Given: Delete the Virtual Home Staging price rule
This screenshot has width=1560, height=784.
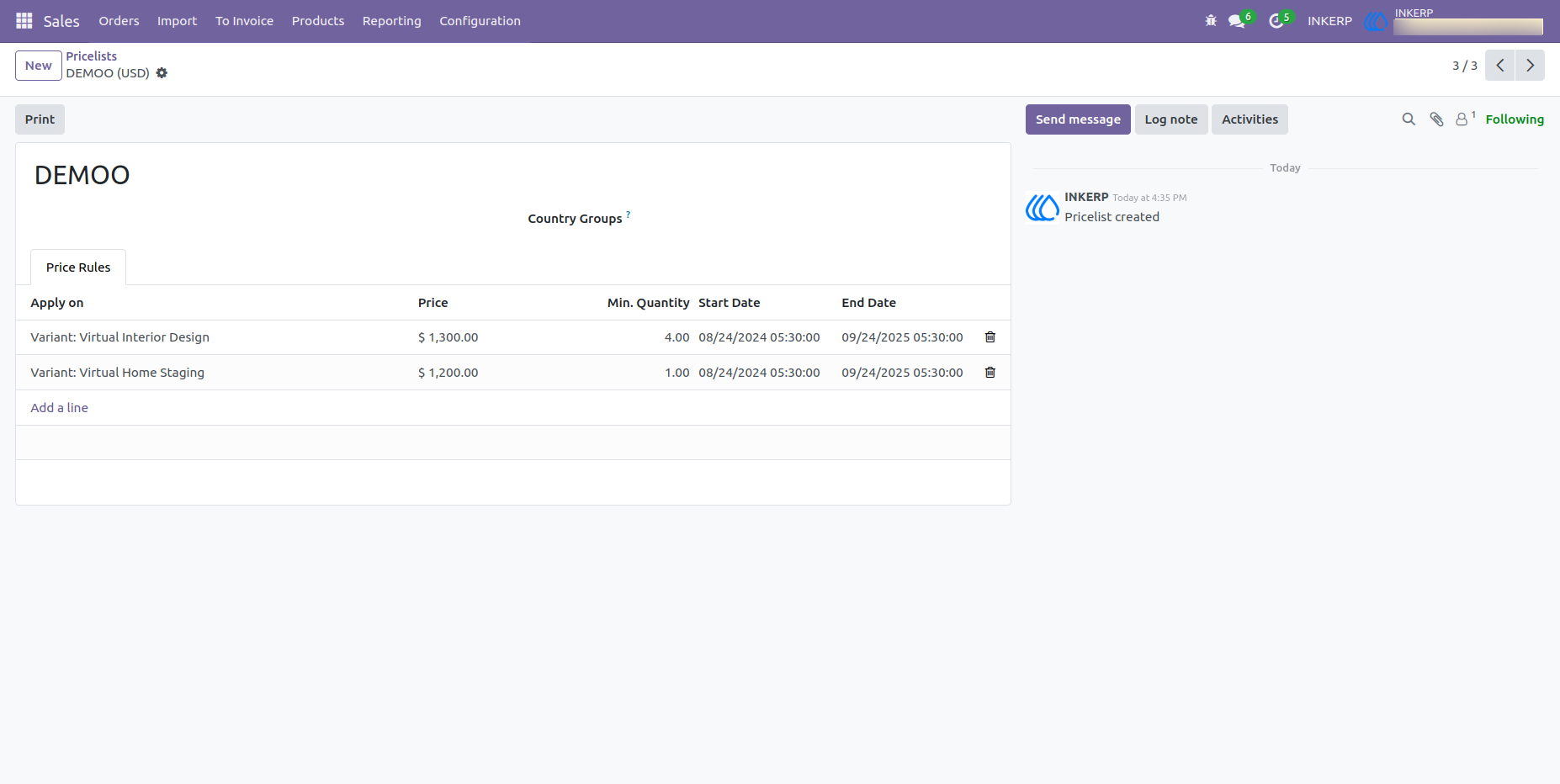Looking at the screenshot, I should coord(990,373).
